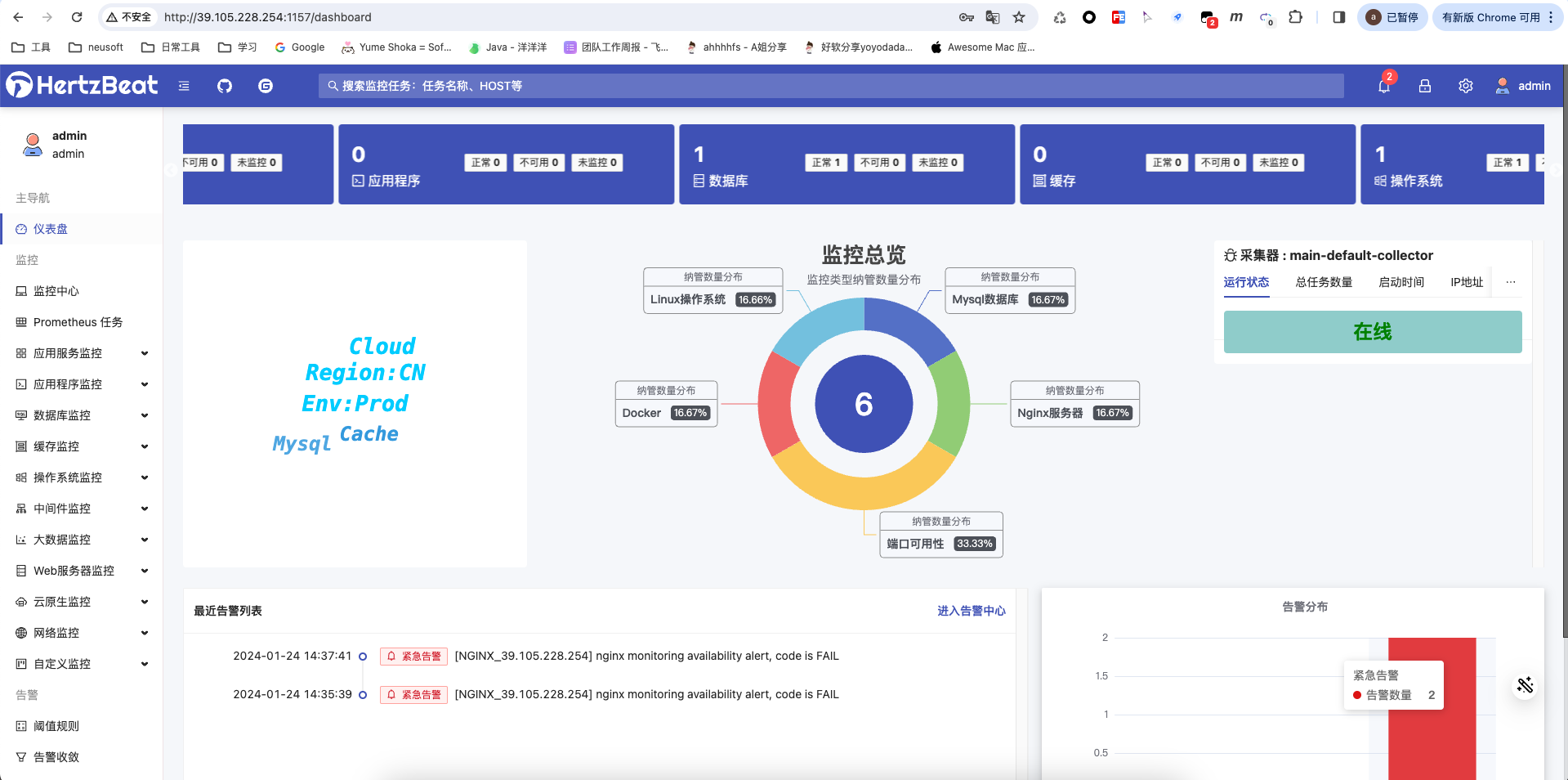The height and width of the screenshot is (780, 1568).
Task: Open the settings gear in header
Action: tap(1466, 86)
